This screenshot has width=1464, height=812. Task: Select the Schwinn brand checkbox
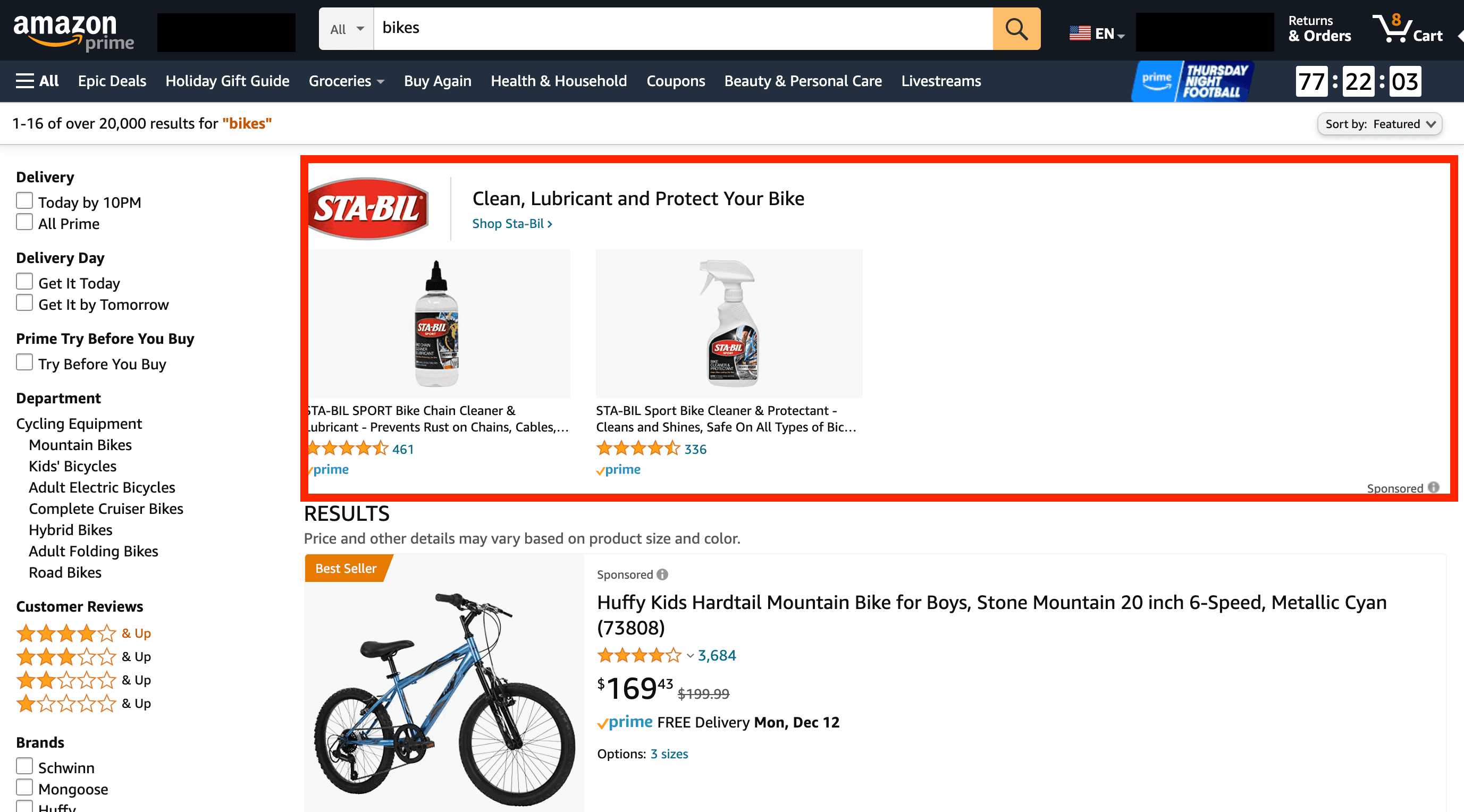pyautogui.click(x=24, y=766)
